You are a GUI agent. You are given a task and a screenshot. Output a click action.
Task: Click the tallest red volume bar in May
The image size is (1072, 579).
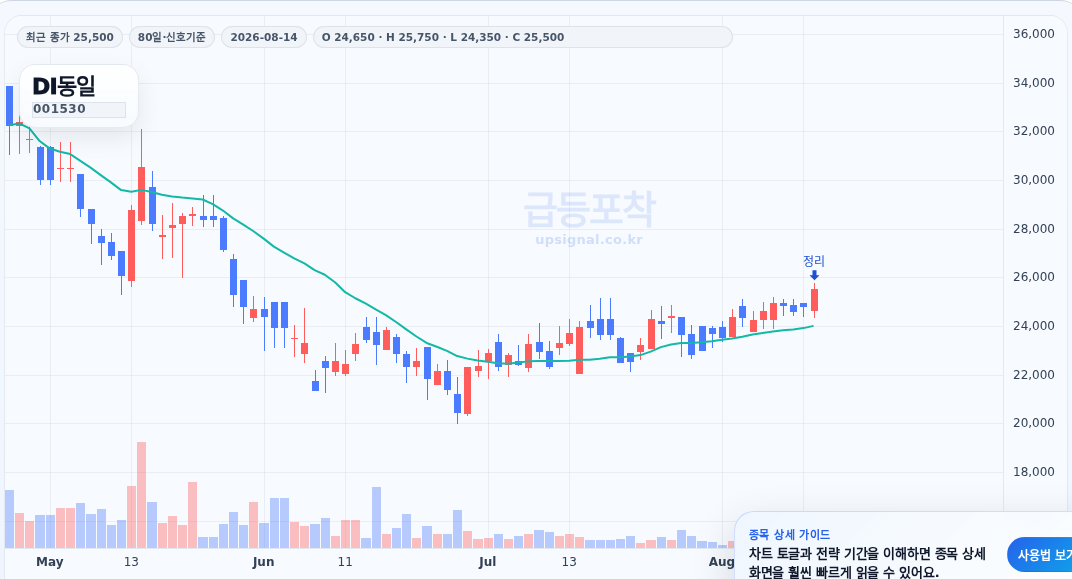(142, 495)
